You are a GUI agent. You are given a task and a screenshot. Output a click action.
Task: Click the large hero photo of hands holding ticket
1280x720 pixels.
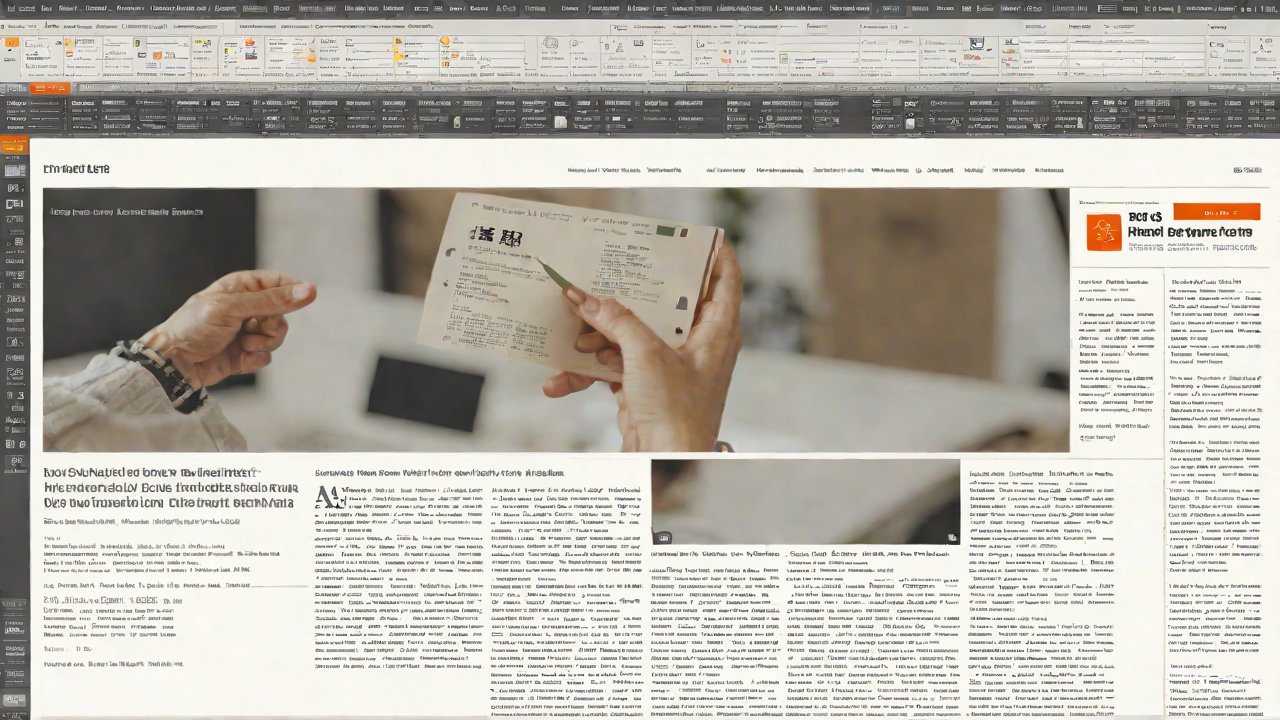(x=555, y=320)
